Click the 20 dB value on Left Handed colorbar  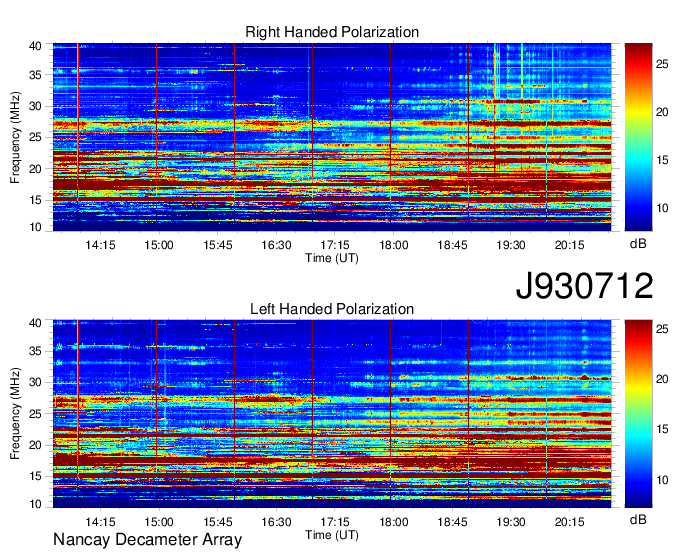pyautogui.click(x=662, y=379)
